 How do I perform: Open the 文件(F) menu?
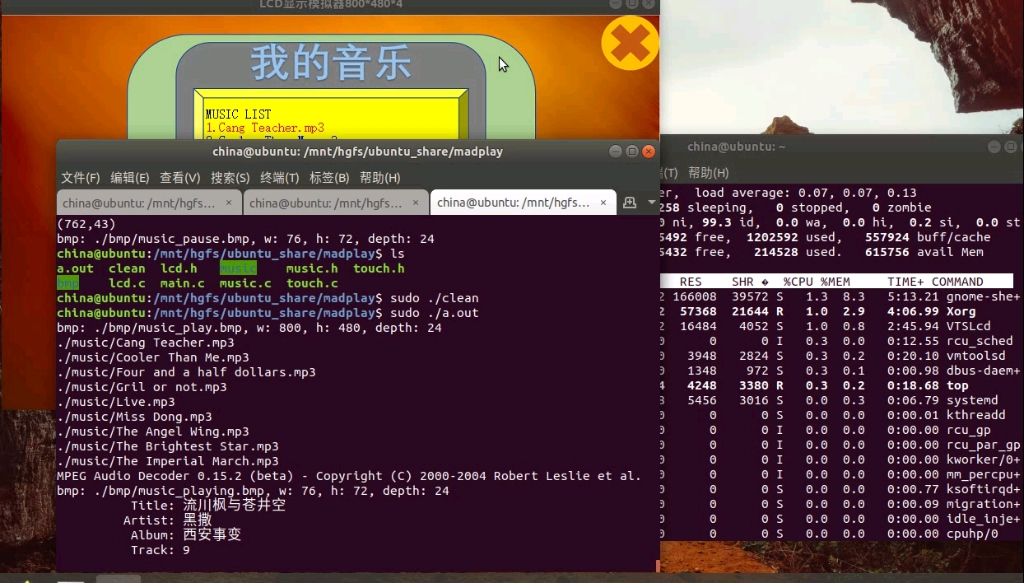[x=80, y=178]
